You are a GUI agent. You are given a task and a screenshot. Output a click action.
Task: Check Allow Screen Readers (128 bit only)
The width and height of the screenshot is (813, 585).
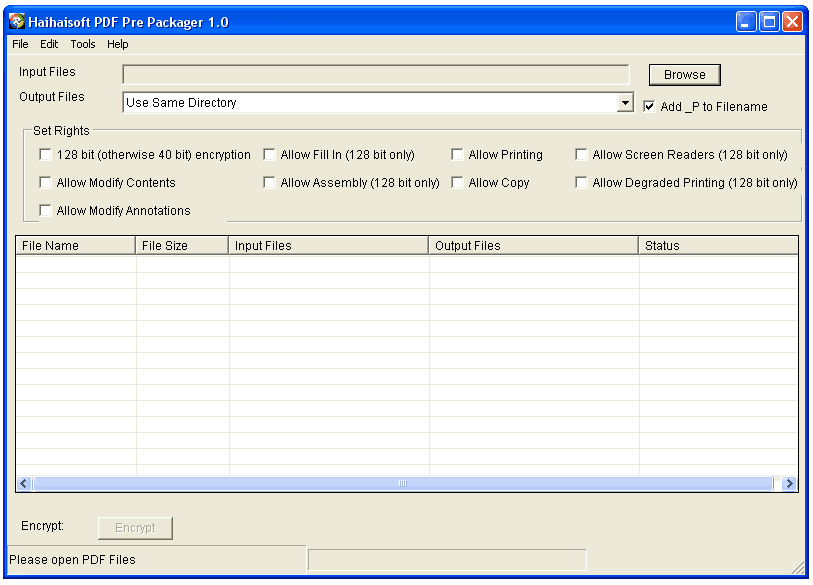coord(581,155)
